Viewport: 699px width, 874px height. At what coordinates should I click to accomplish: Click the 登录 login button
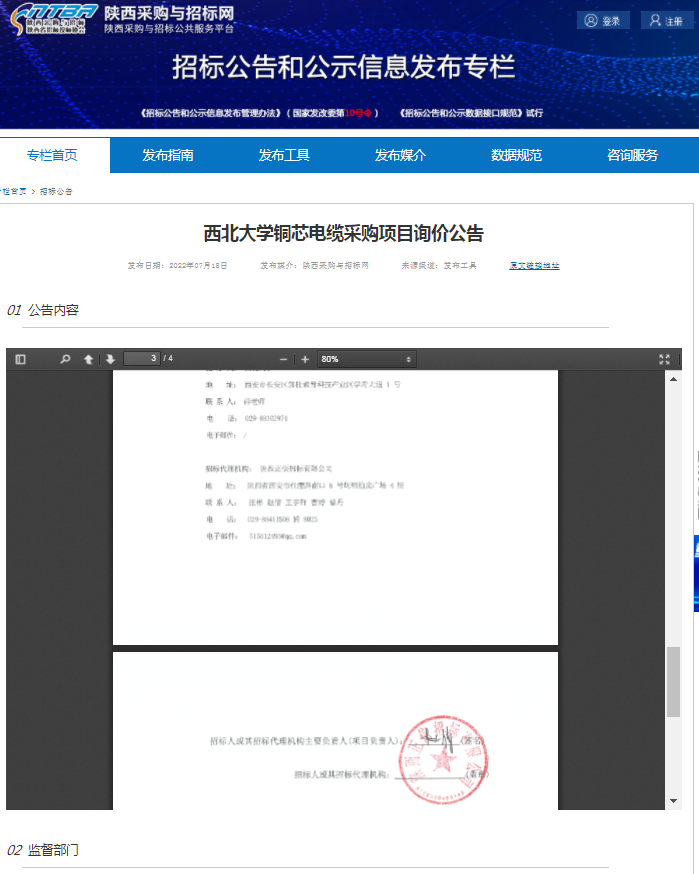(603, 20)
